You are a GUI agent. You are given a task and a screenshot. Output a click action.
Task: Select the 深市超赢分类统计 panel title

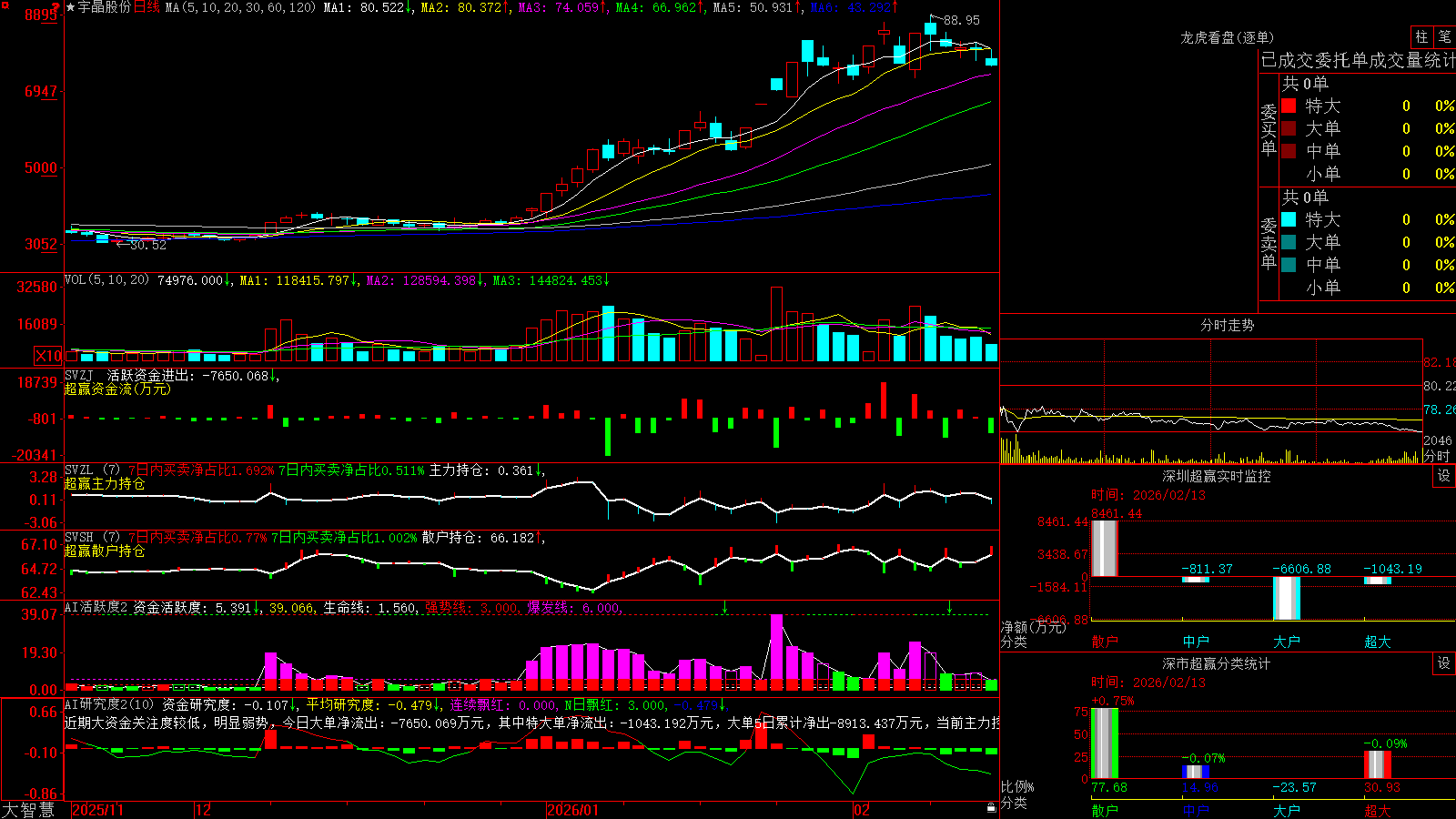(1217, 663)
